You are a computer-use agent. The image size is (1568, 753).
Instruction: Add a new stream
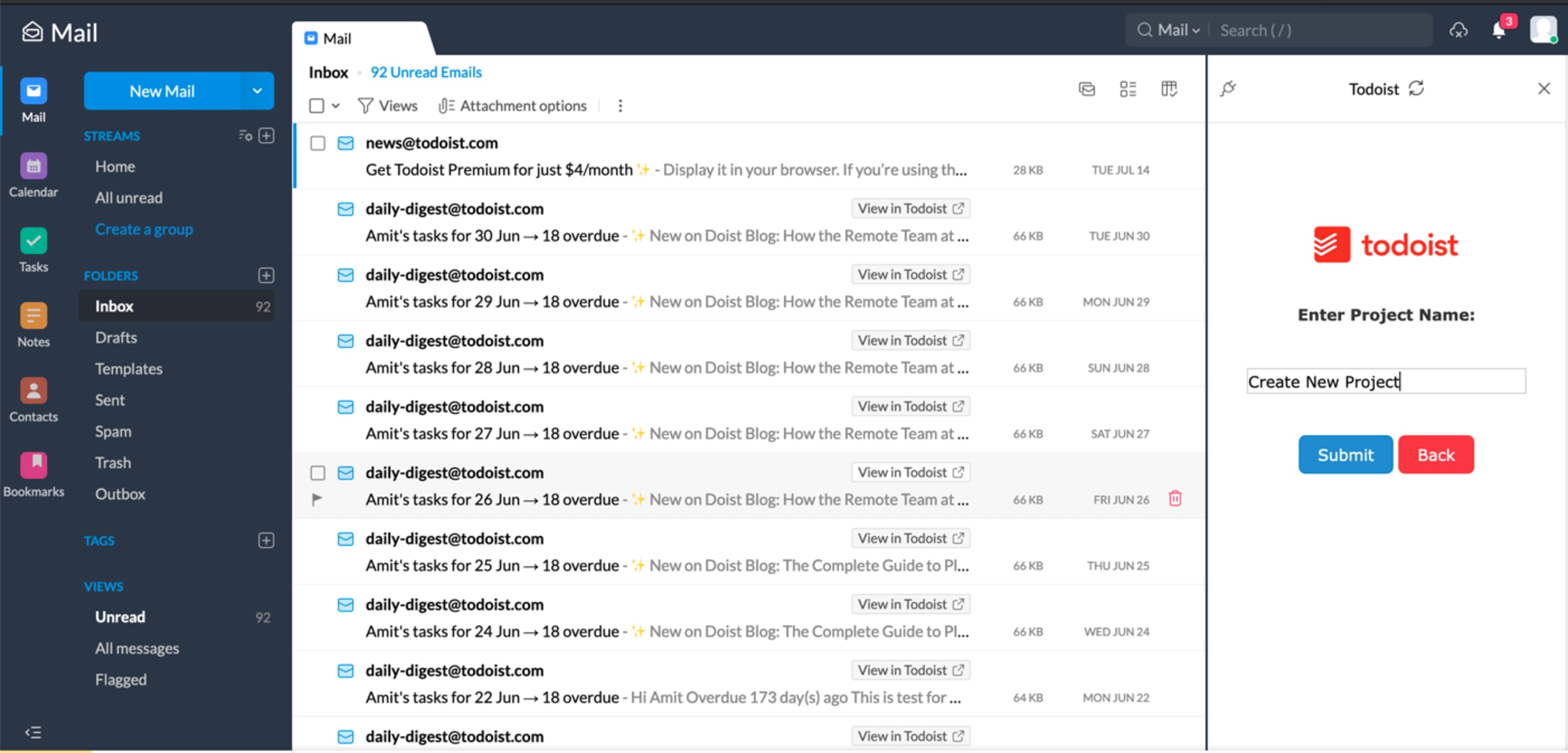266,135
